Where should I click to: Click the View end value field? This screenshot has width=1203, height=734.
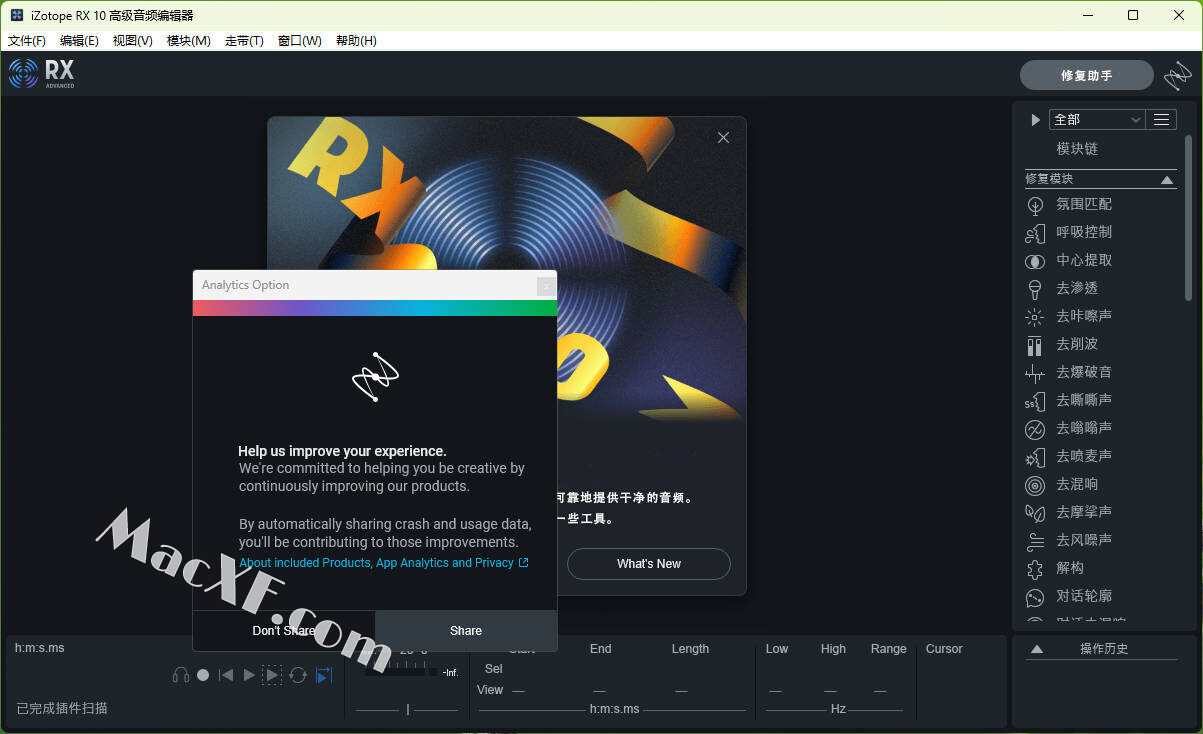[599, 690]
